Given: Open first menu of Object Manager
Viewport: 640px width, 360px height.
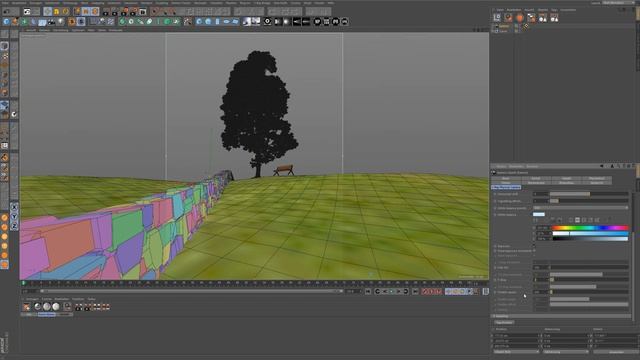Looking at the screenshot, I should [500, 10].
